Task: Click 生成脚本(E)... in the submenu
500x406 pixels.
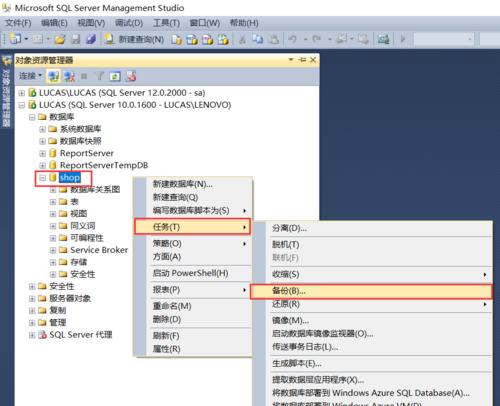Action: [380, 363]
